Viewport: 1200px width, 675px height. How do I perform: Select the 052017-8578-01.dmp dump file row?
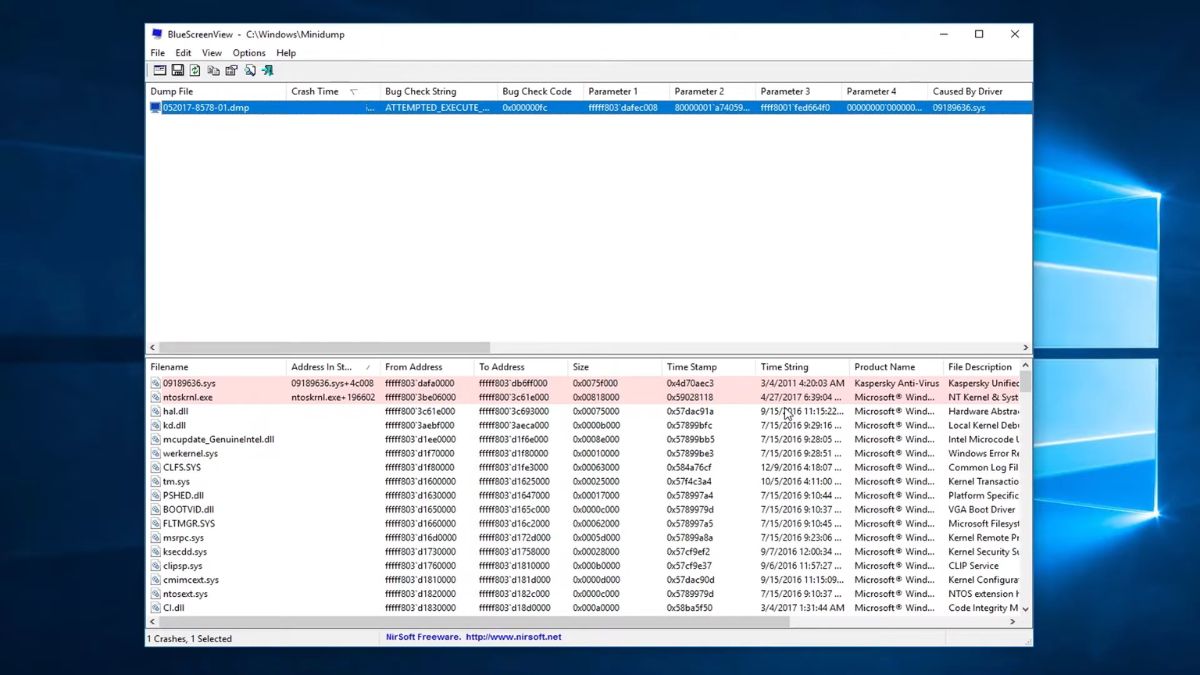pos(589,107)
